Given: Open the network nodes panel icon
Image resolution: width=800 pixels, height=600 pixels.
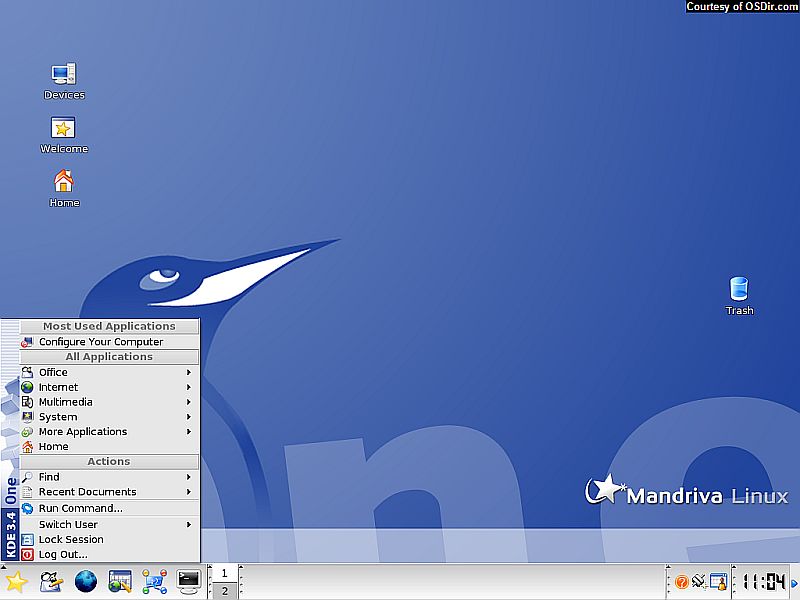Looking at the screenshot, I should click(x=155, y=582).
